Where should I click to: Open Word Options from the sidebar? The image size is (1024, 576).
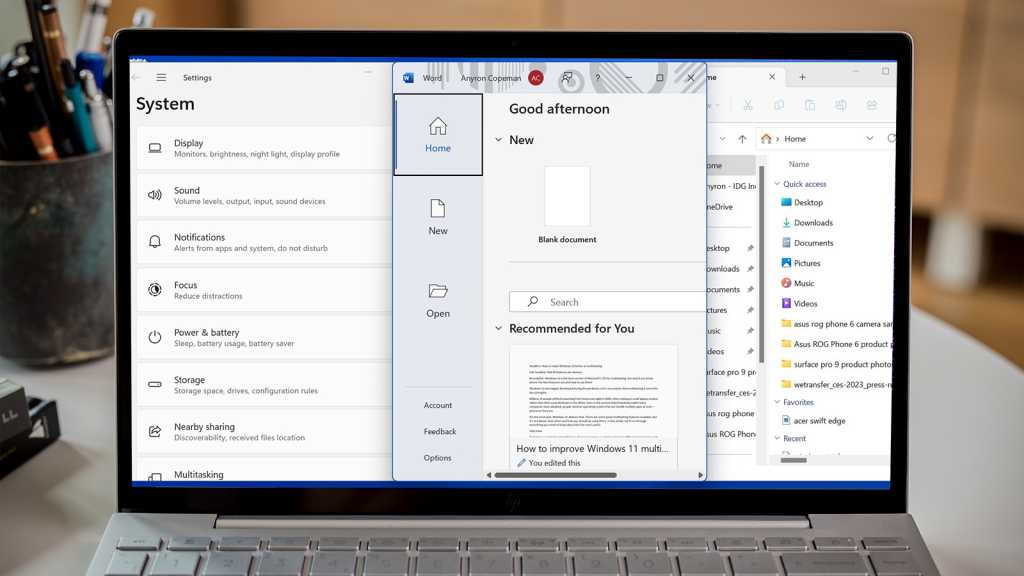pyautogui.click(x=438, y=458)
